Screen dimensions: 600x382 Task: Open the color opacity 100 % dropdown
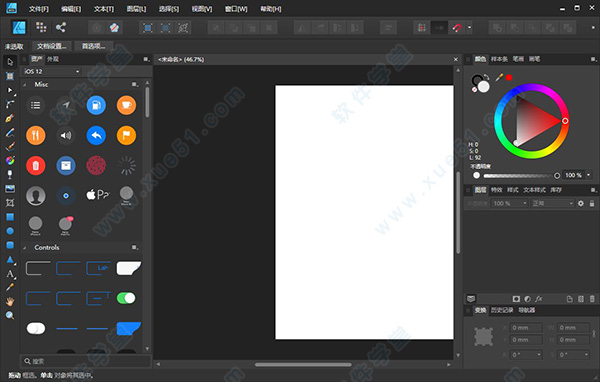[x=589, y=175]
